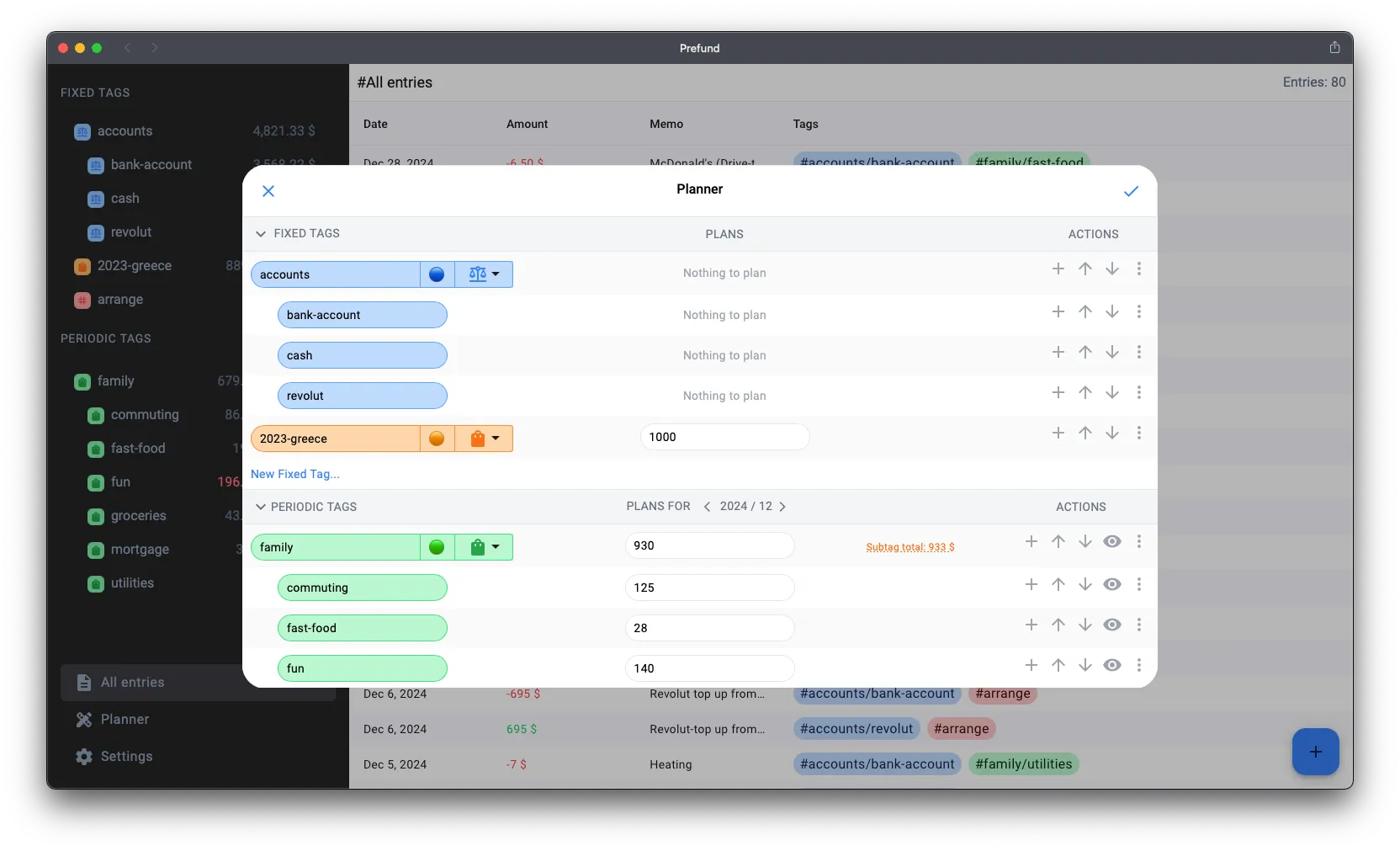
Task: Edit commuting plan amount field 125
Action: 709,588
